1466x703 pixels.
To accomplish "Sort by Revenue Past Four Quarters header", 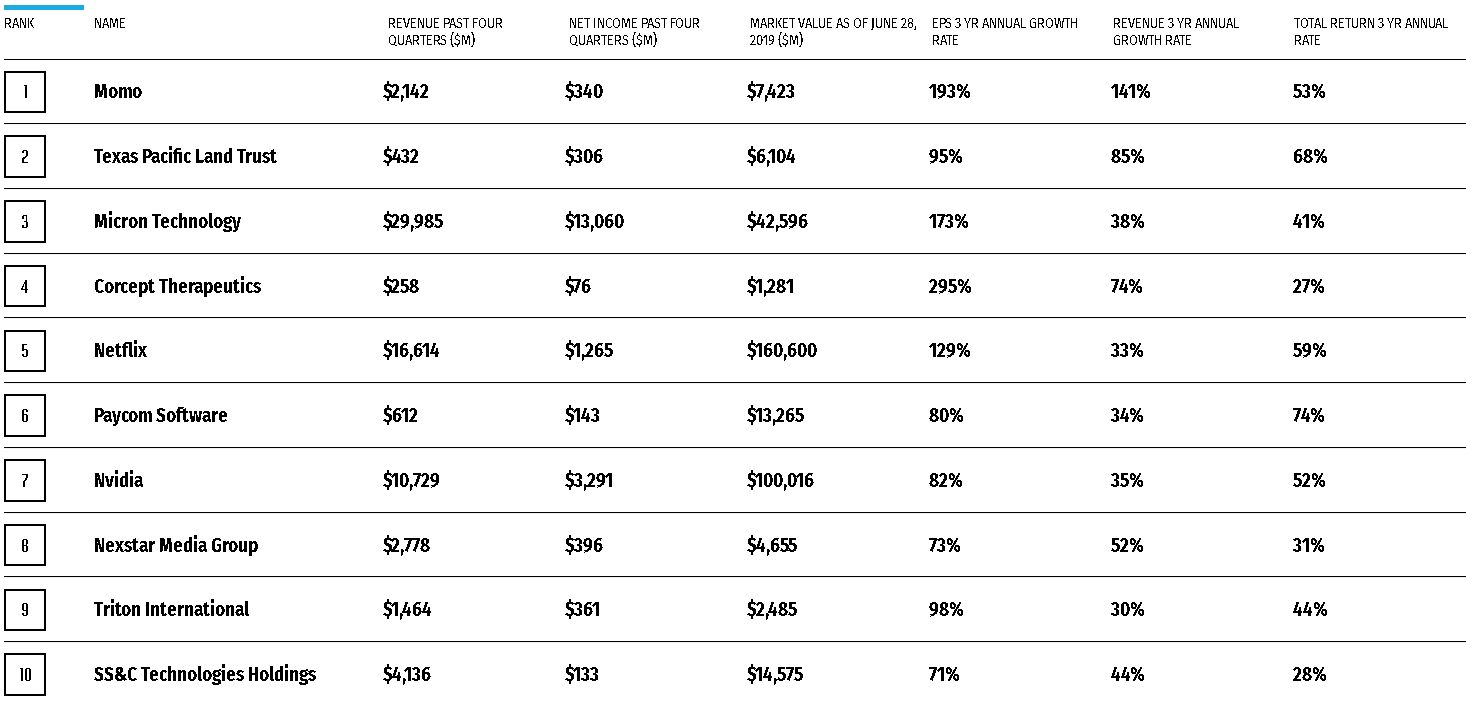I will click(x=445, y=31).
